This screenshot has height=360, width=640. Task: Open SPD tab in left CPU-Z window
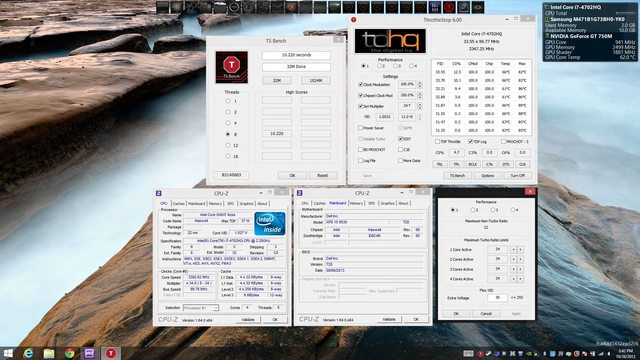point(231,203)
